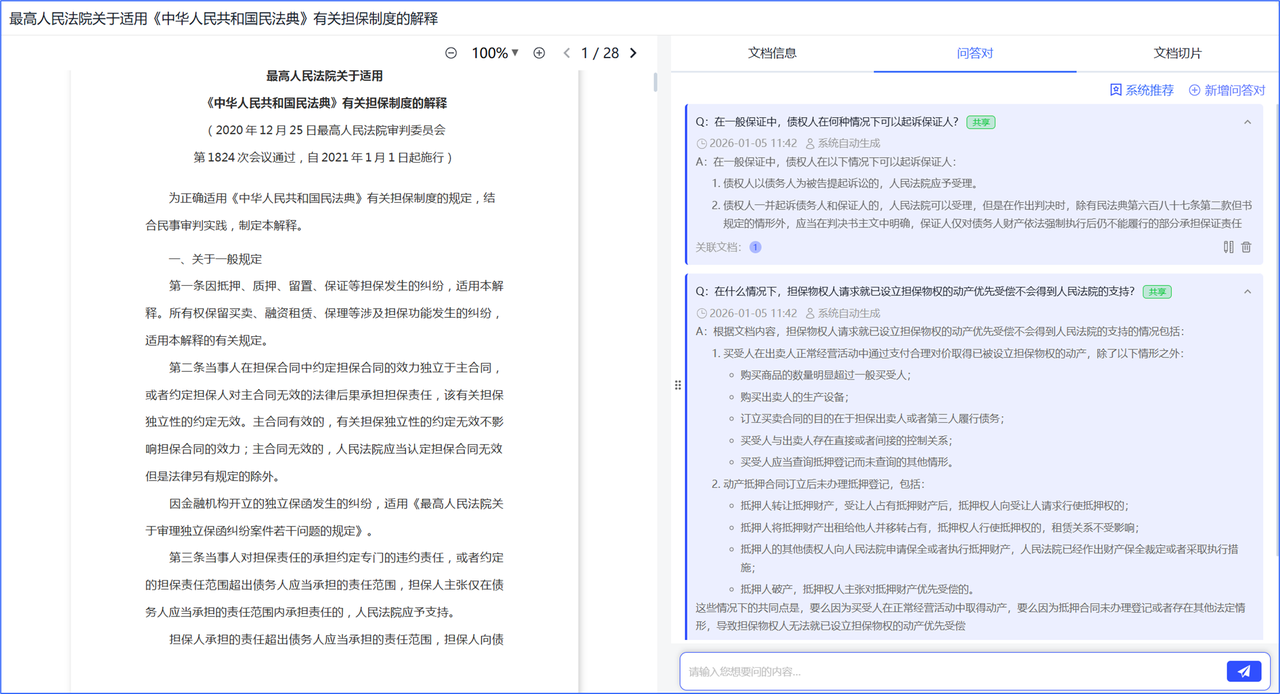
Task: Edit the first Q&A pair via pencil icon
Action: click(x=1228, y=246)
